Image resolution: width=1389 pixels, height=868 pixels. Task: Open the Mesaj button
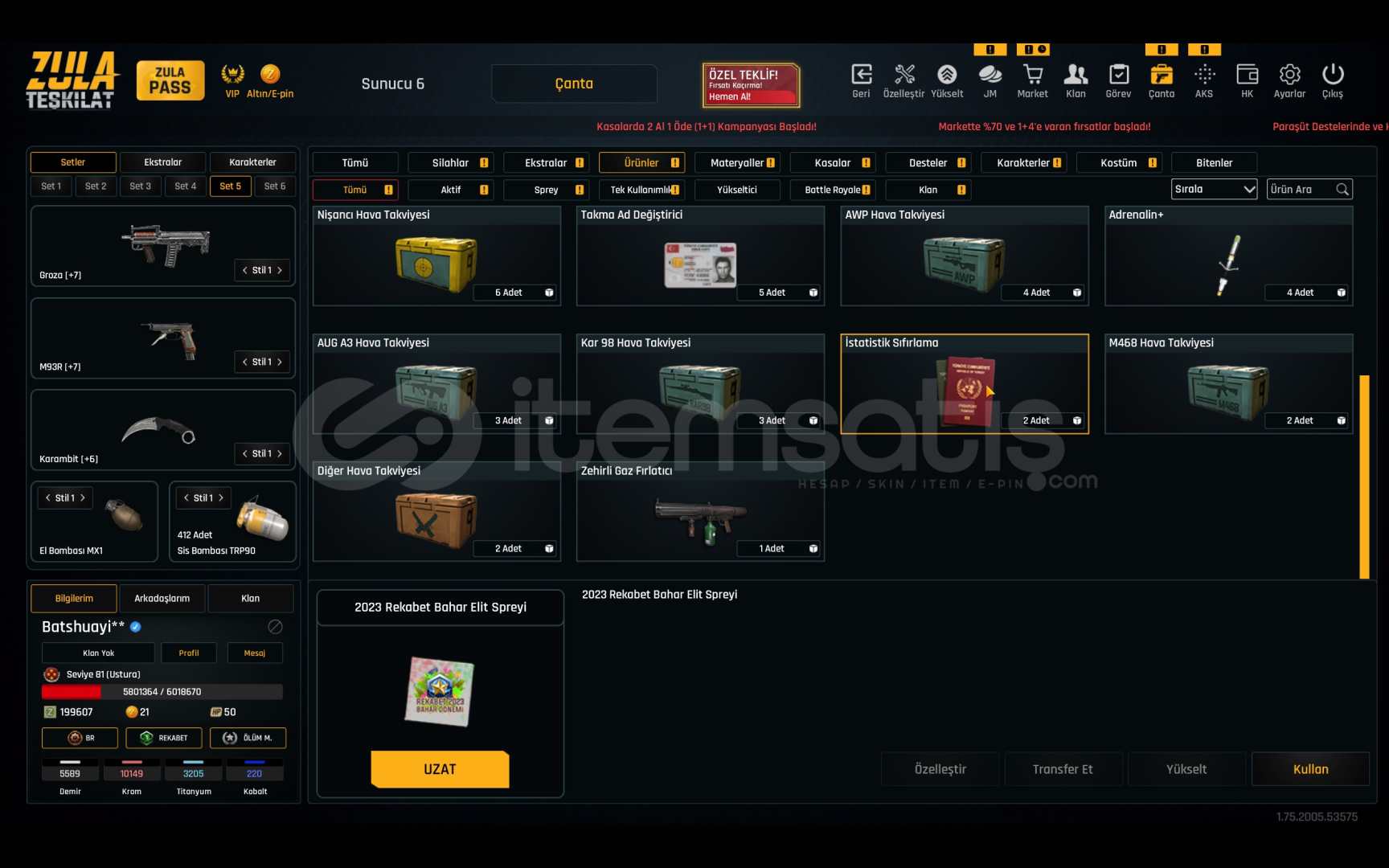(x=255, y=653)
